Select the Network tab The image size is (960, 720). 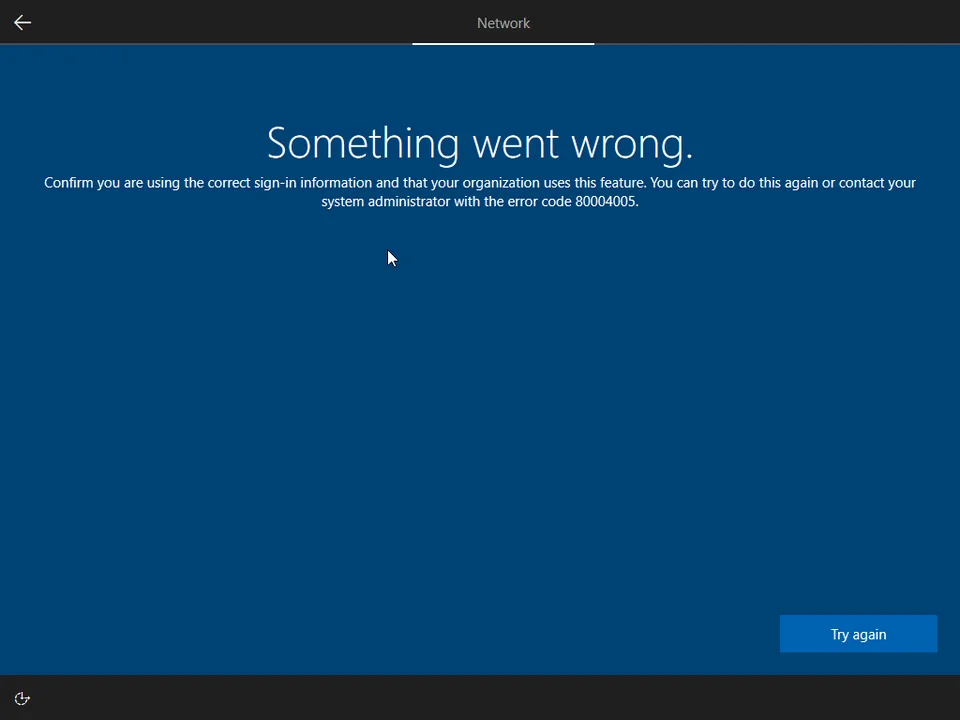click(503, 23)
